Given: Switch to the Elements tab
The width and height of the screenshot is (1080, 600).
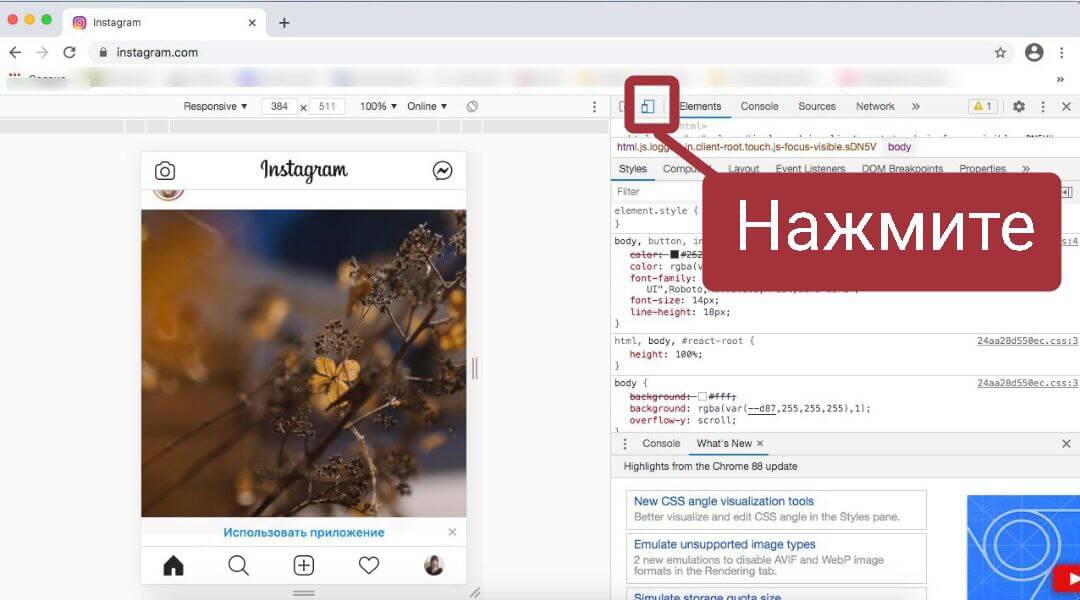Looking at the screenshot, I should point(700,106).
